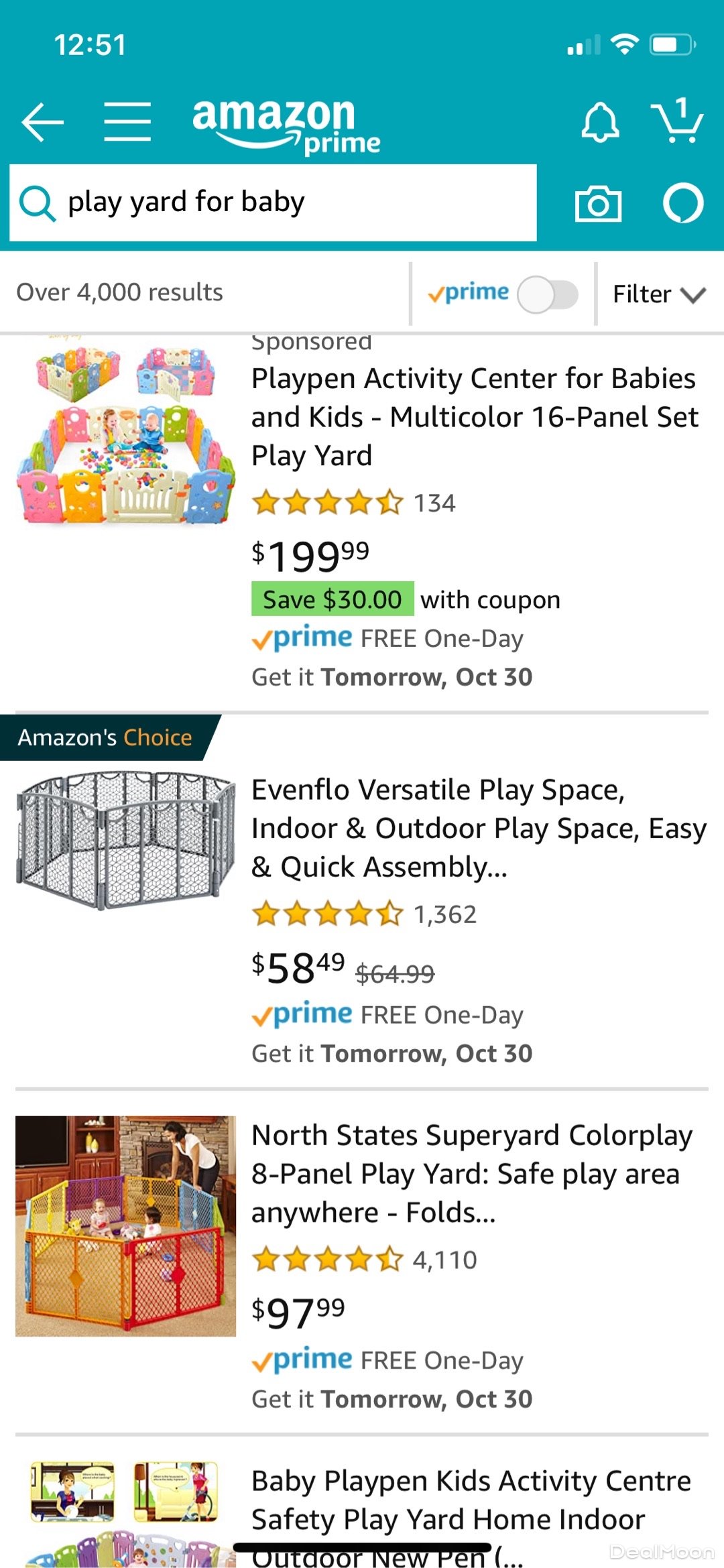Viewport: 724px width, 1568px height.
Task: Open Evenflo Versatile Play Space listing
Action: tap(478, 828)
